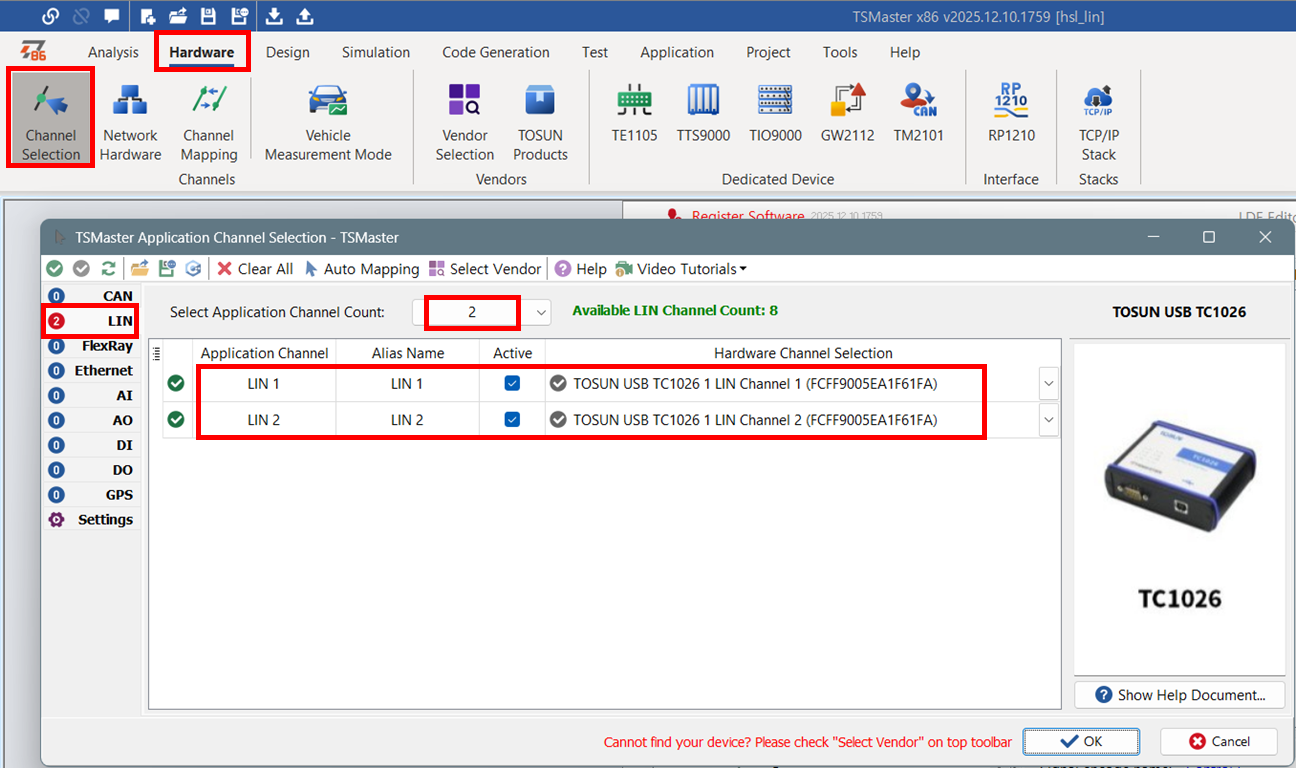The image size is (1296, 768).
Task: Open the Channel Mapping tool
Action: [209, 121]
